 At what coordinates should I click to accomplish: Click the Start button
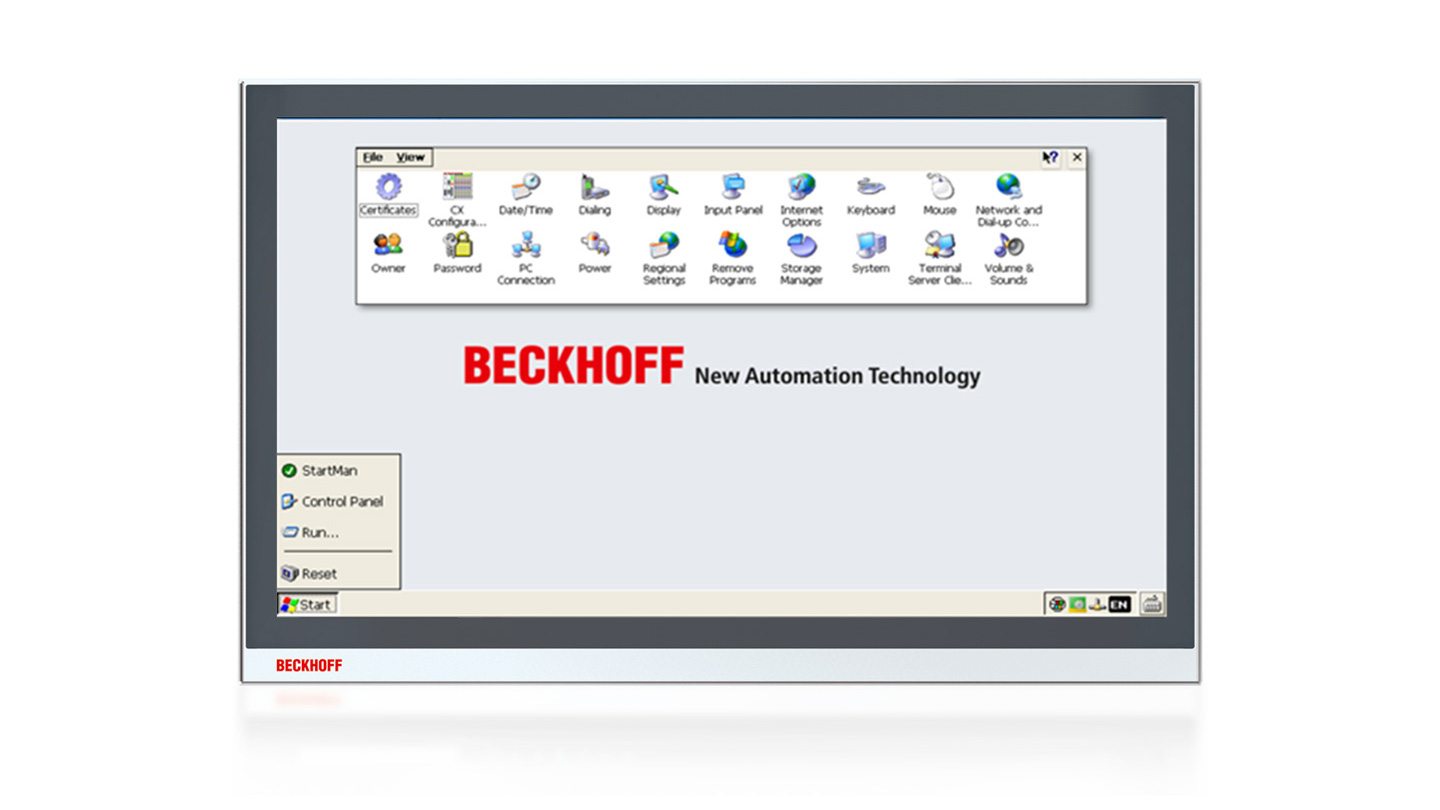[307, 604]
